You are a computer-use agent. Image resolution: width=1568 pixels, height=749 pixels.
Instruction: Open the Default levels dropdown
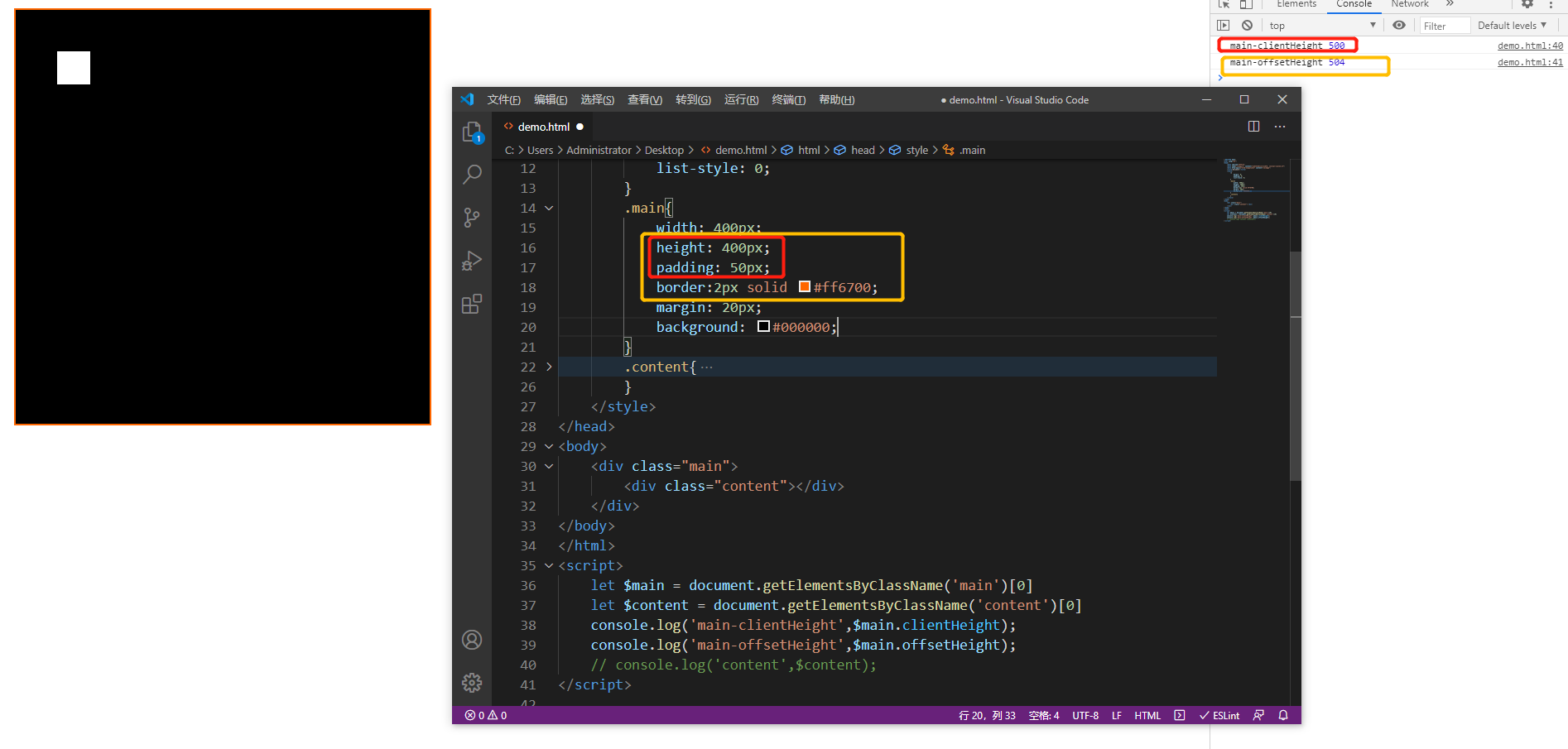click(x=1513, y=26)
